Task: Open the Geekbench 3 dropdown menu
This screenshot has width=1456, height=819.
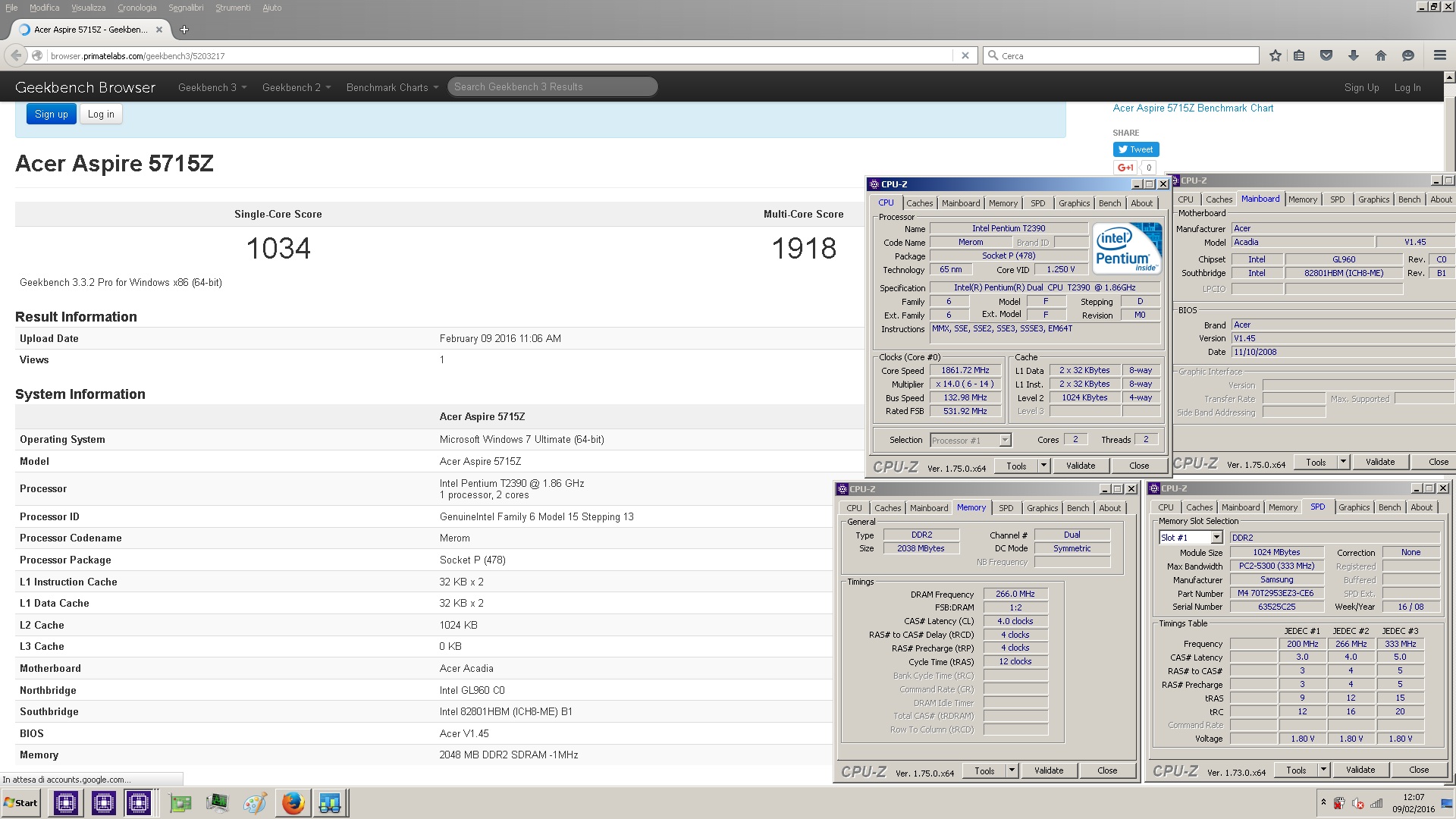Action: pos(212,87)
